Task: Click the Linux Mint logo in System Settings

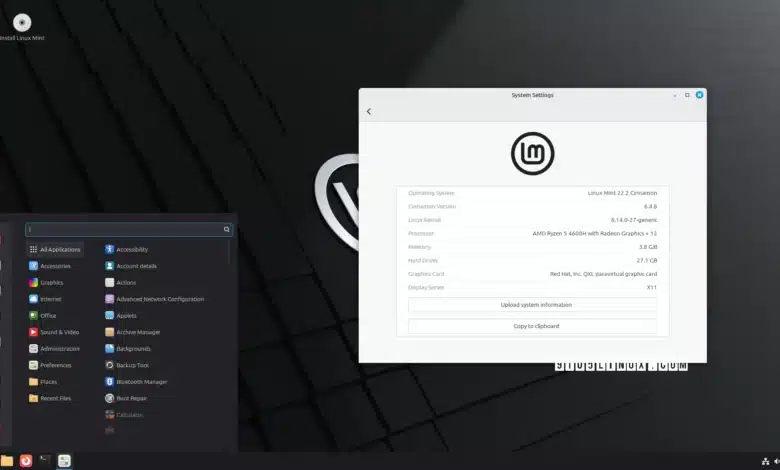Action: pyautogui.click(x=532, y=153)
